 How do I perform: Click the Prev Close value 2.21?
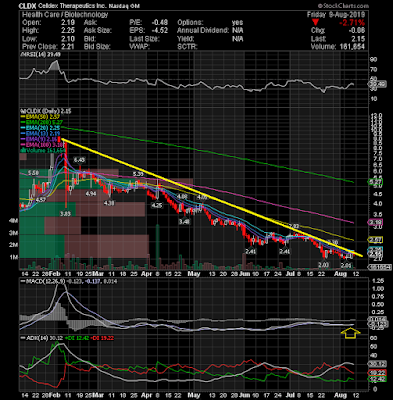tap(68, 47)
